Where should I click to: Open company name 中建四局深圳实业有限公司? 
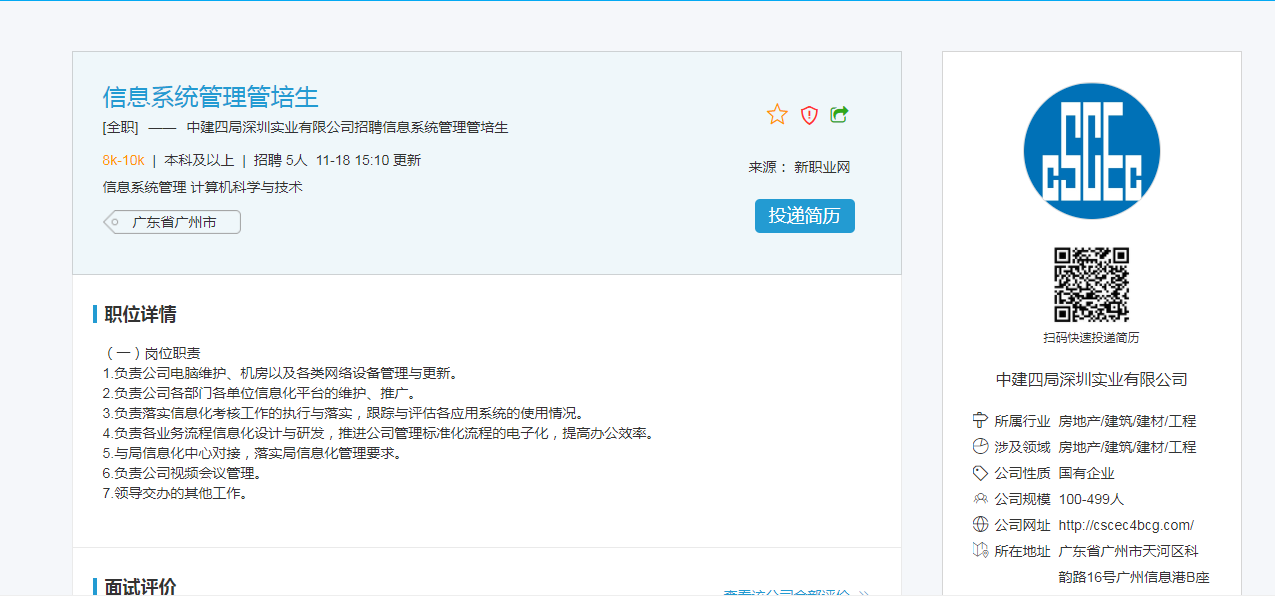(1091, 380)
